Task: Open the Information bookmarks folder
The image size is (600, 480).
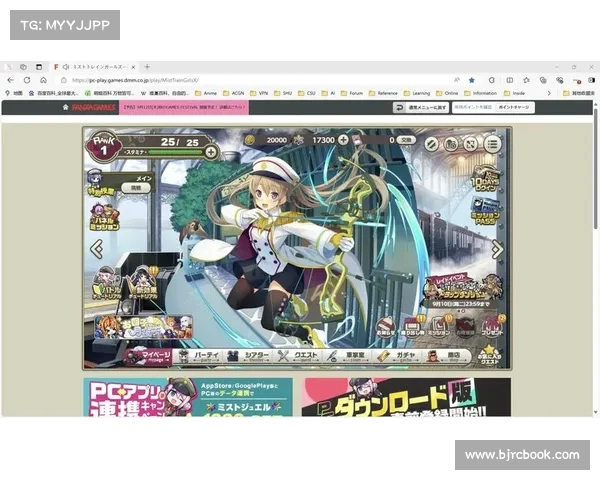Action: pos(481,93)
